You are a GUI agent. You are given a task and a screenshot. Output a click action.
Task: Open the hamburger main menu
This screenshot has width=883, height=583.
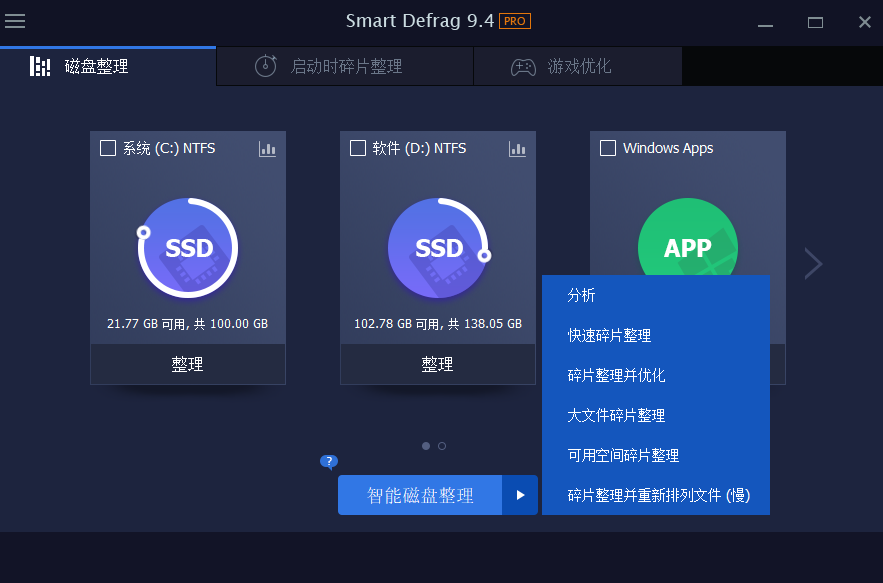pos(15,21)
